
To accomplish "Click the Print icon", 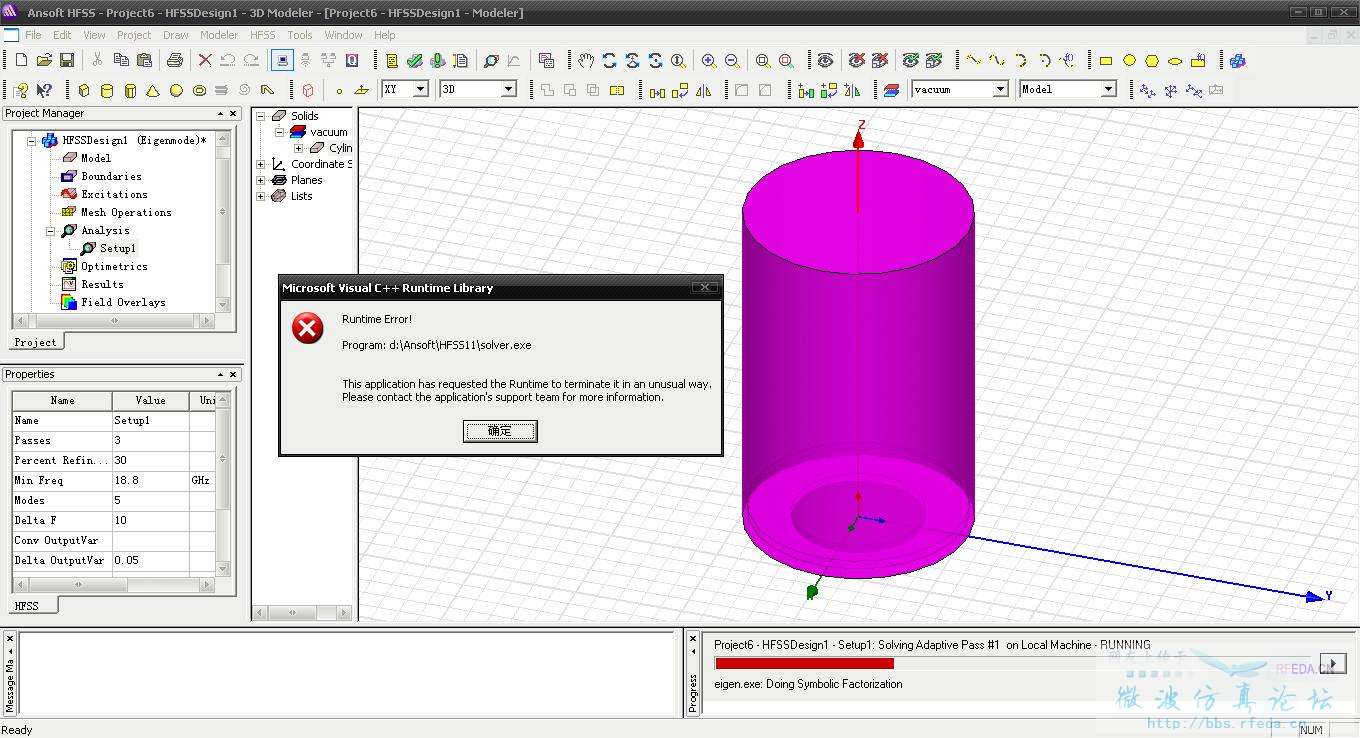I will 175,61.
